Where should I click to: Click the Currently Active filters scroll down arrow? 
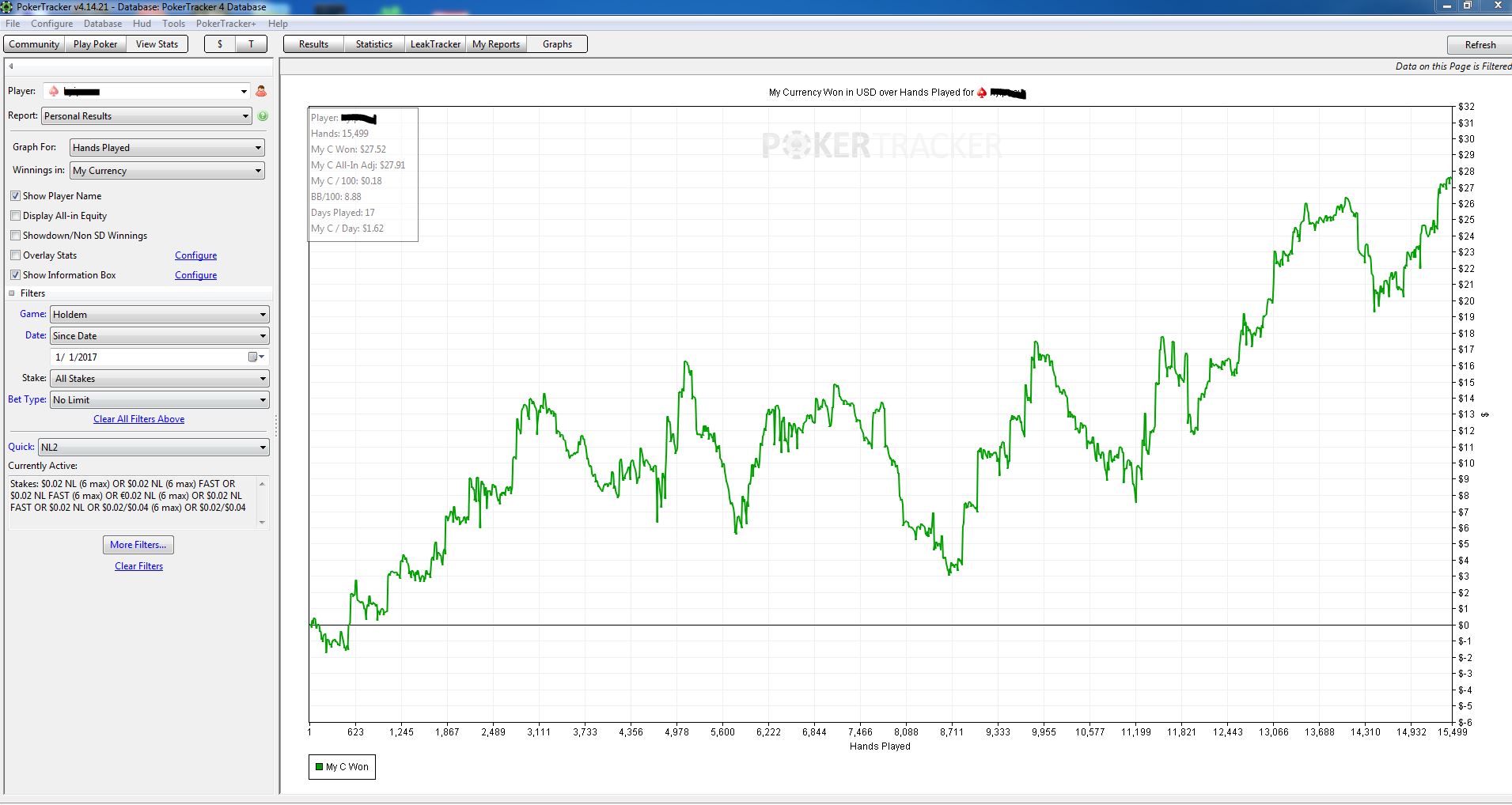262,522
